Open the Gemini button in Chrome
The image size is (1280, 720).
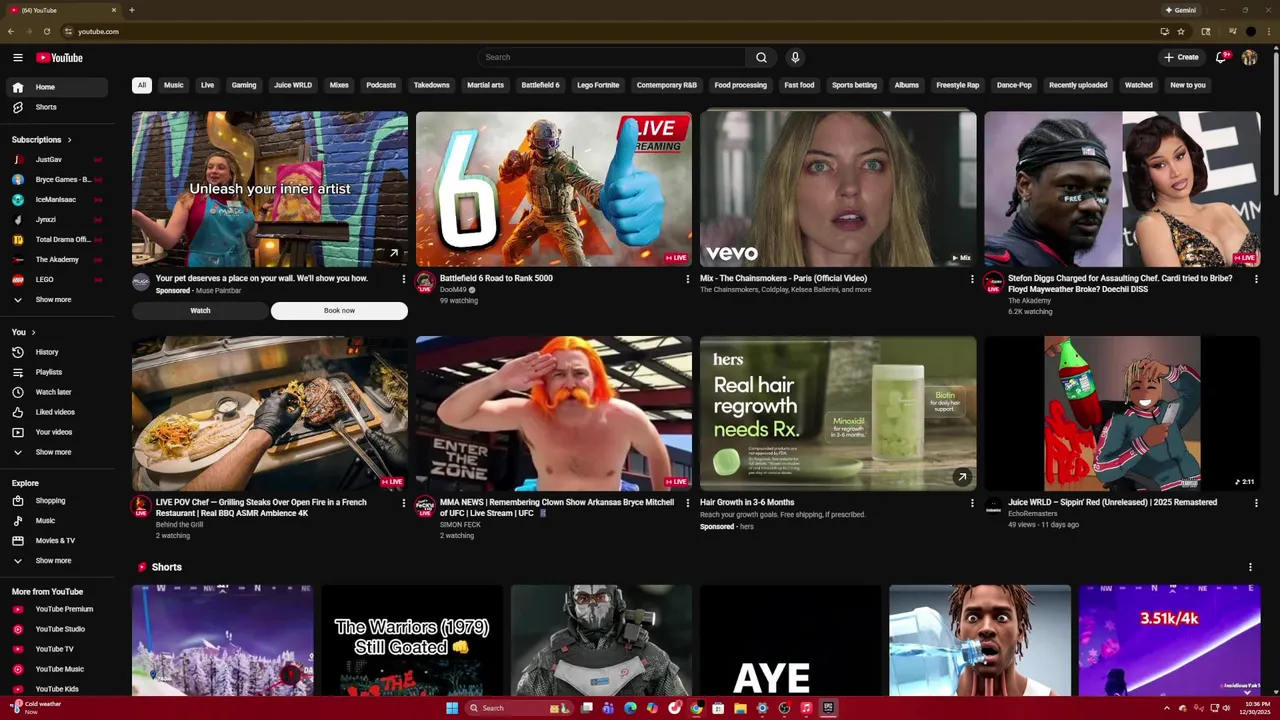point(1180,10)
